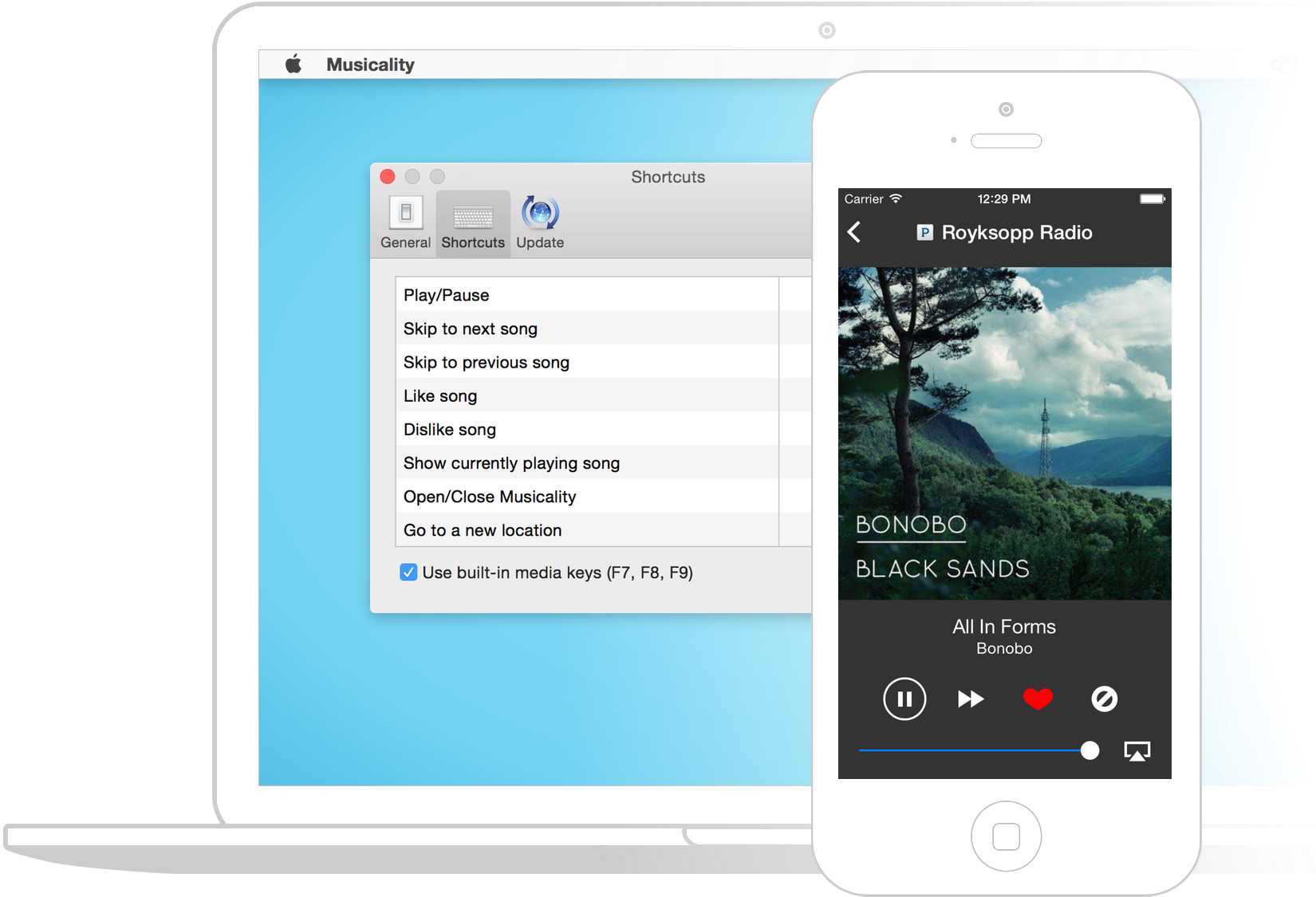Image resolution: width=1316 pixels, height=897 pixels.
Task: Select the Like song shortcut row
Action: click(603, 395)
